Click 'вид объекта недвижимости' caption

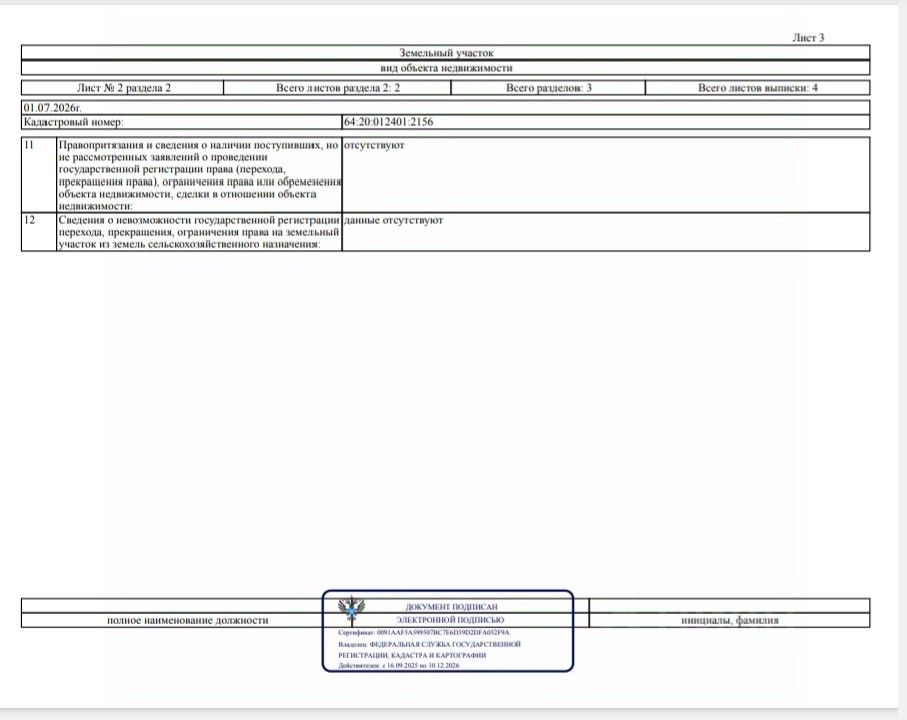[x=446, y=68]
